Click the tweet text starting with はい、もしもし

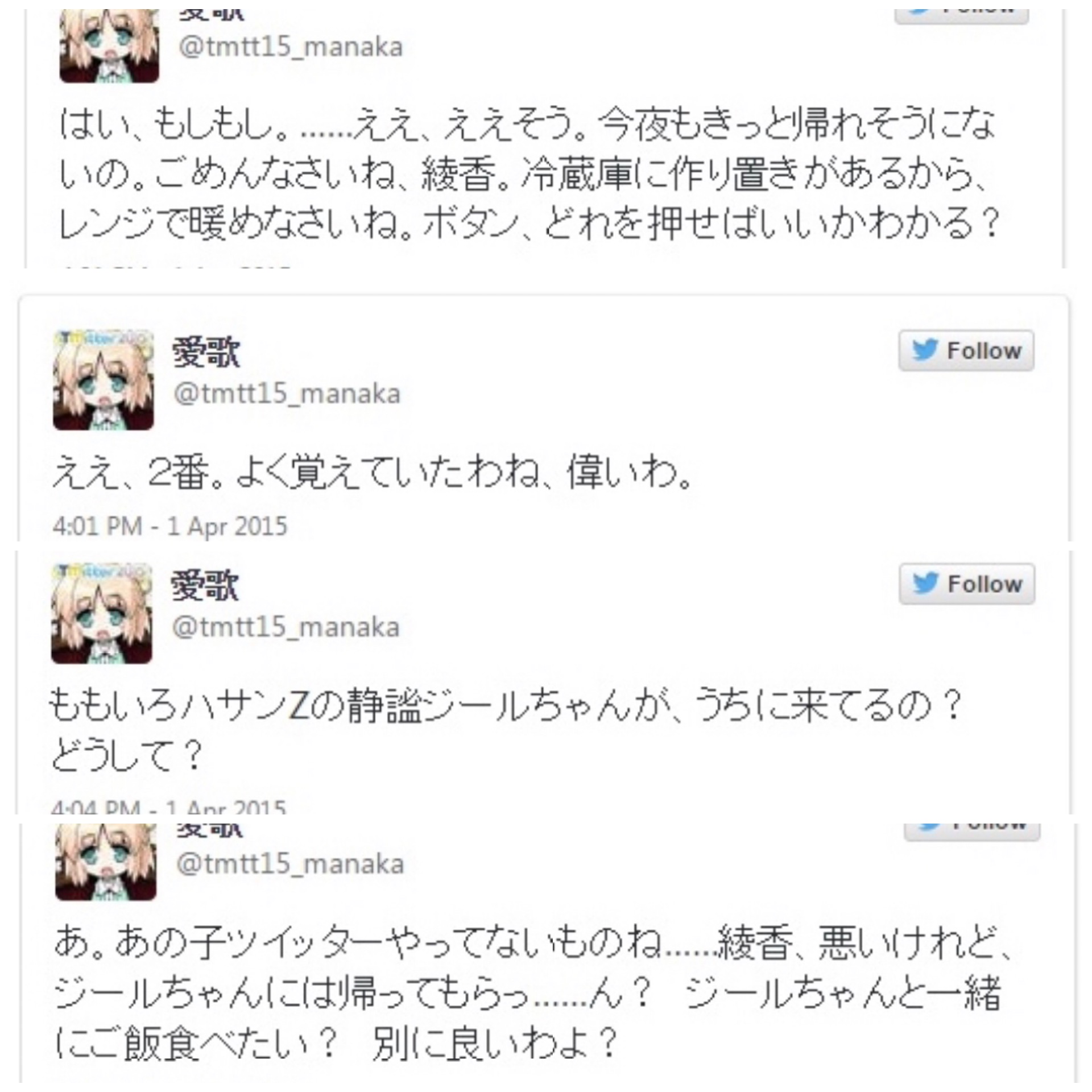529,173
